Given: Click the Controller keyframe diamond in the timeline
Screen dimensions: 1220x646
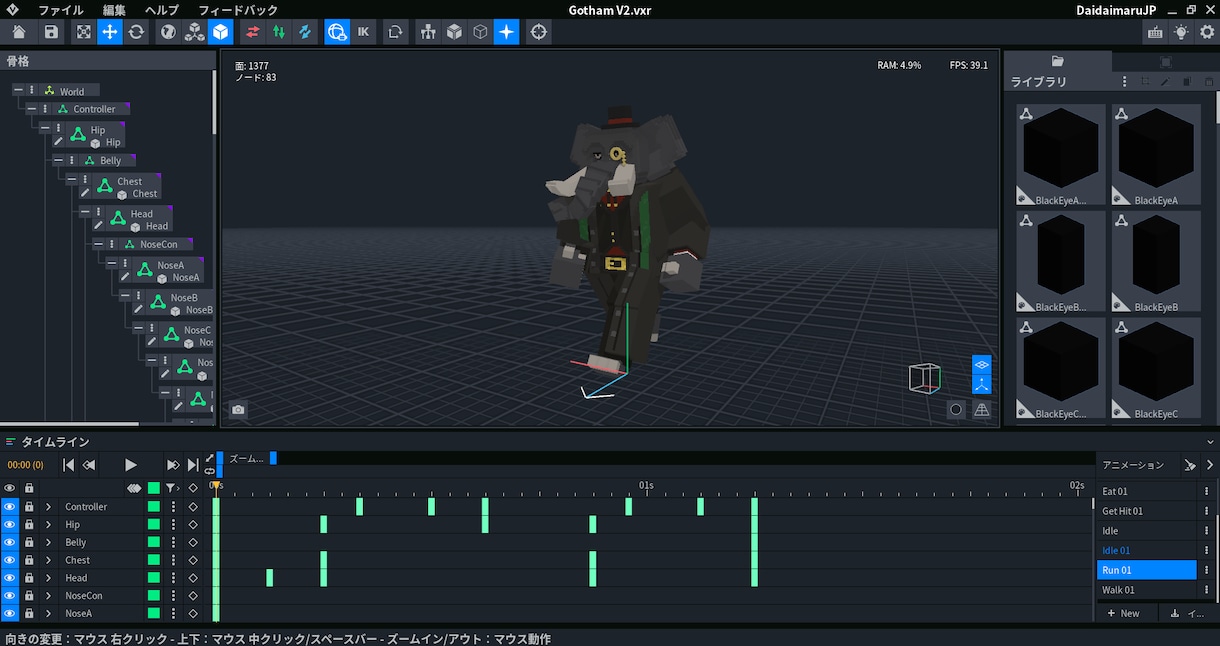Looking at the screenshot, I should click(x=193, y=507).
